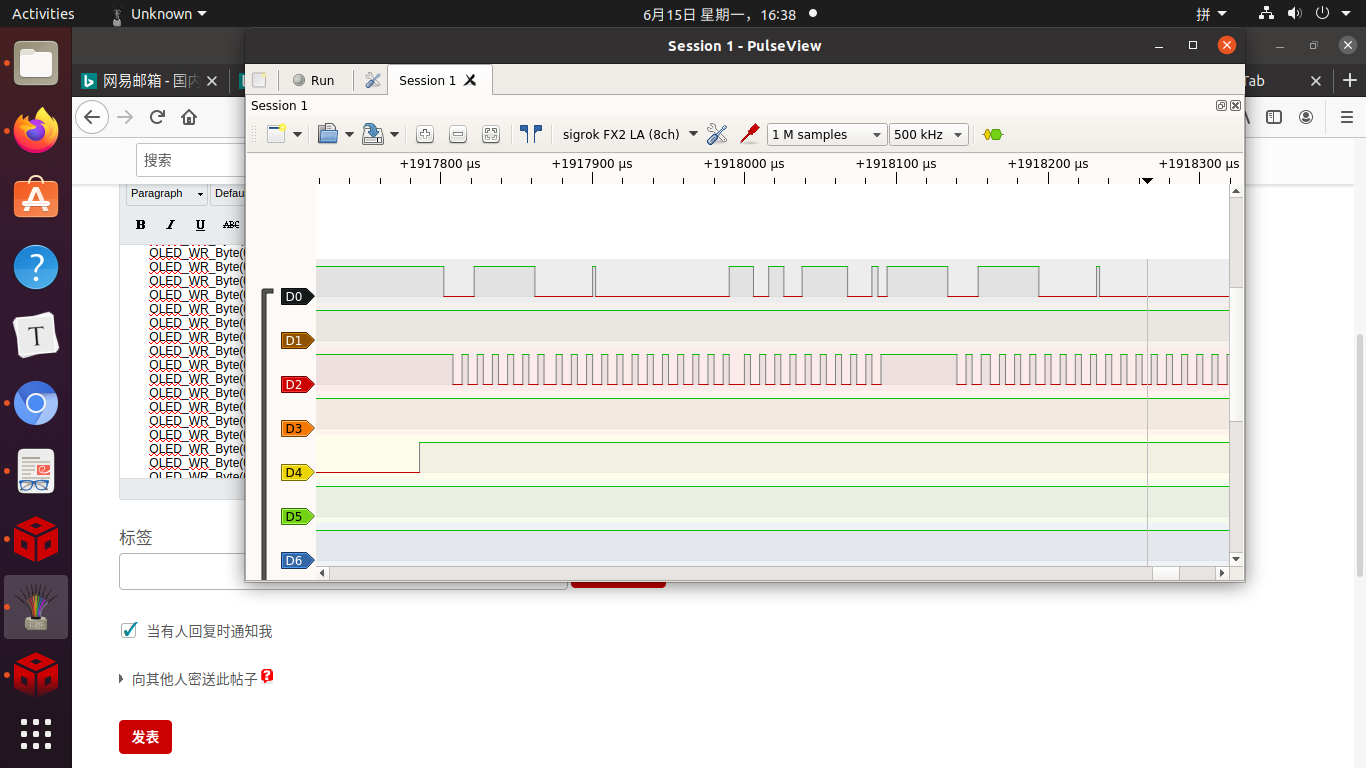Click the 搜索 search field

(x=190, y=160)
